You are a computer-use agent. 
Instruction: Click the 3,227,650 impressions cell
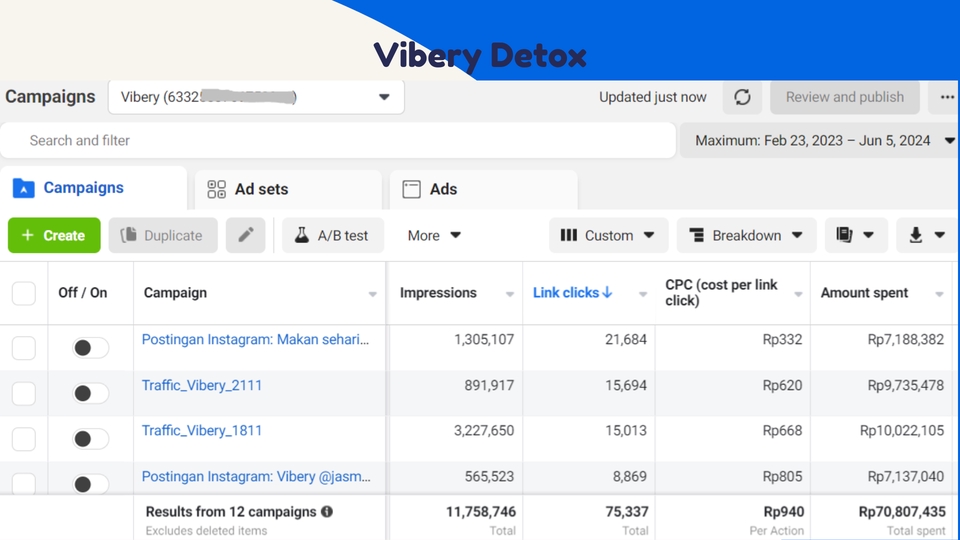484,430
